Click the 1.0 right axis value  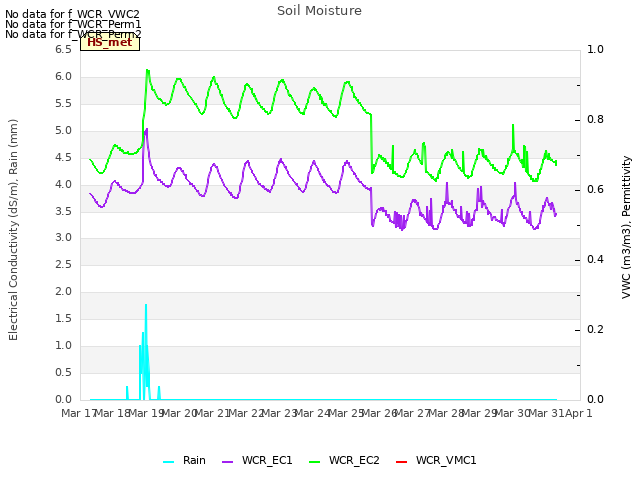(595, 49)
